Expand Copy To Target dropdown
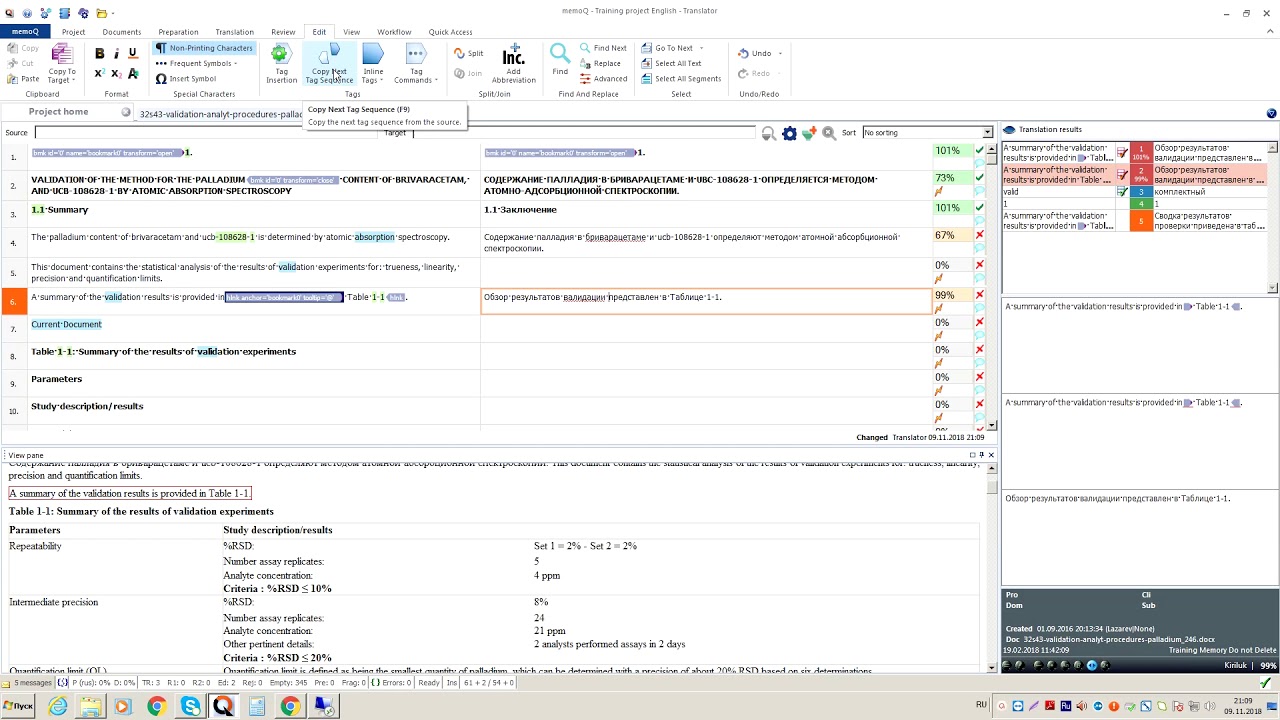Image resolution: width=1280 pixels, height=720 pixels. click(71, 80)
